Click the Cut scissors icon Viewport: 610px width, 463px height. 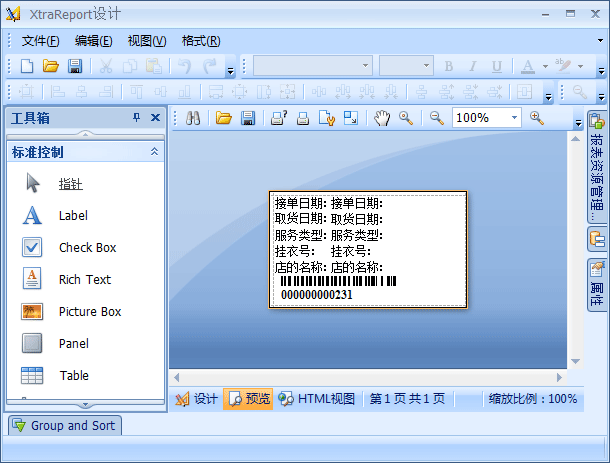105,66
